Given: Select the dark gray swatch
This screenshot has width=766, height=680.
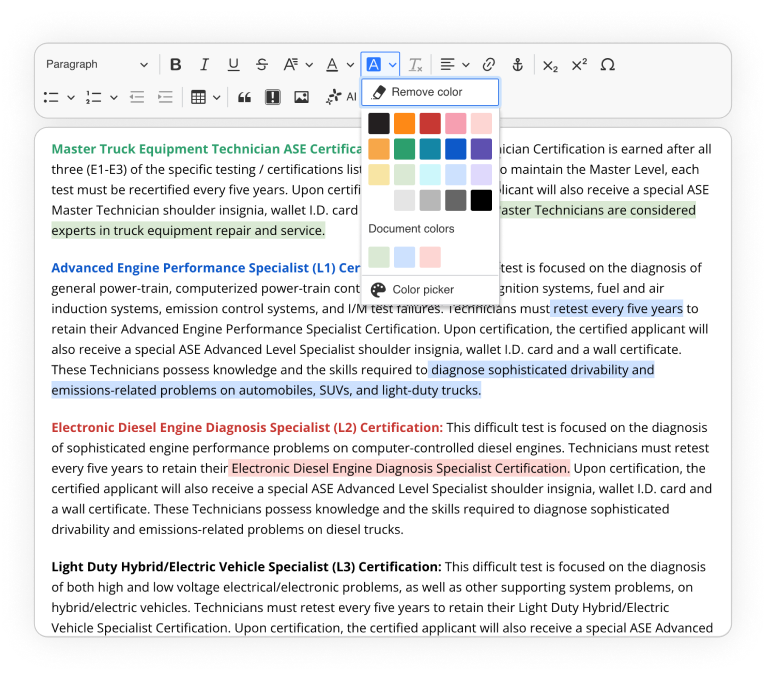Looking at the screenshot, I should pos(455,200).
